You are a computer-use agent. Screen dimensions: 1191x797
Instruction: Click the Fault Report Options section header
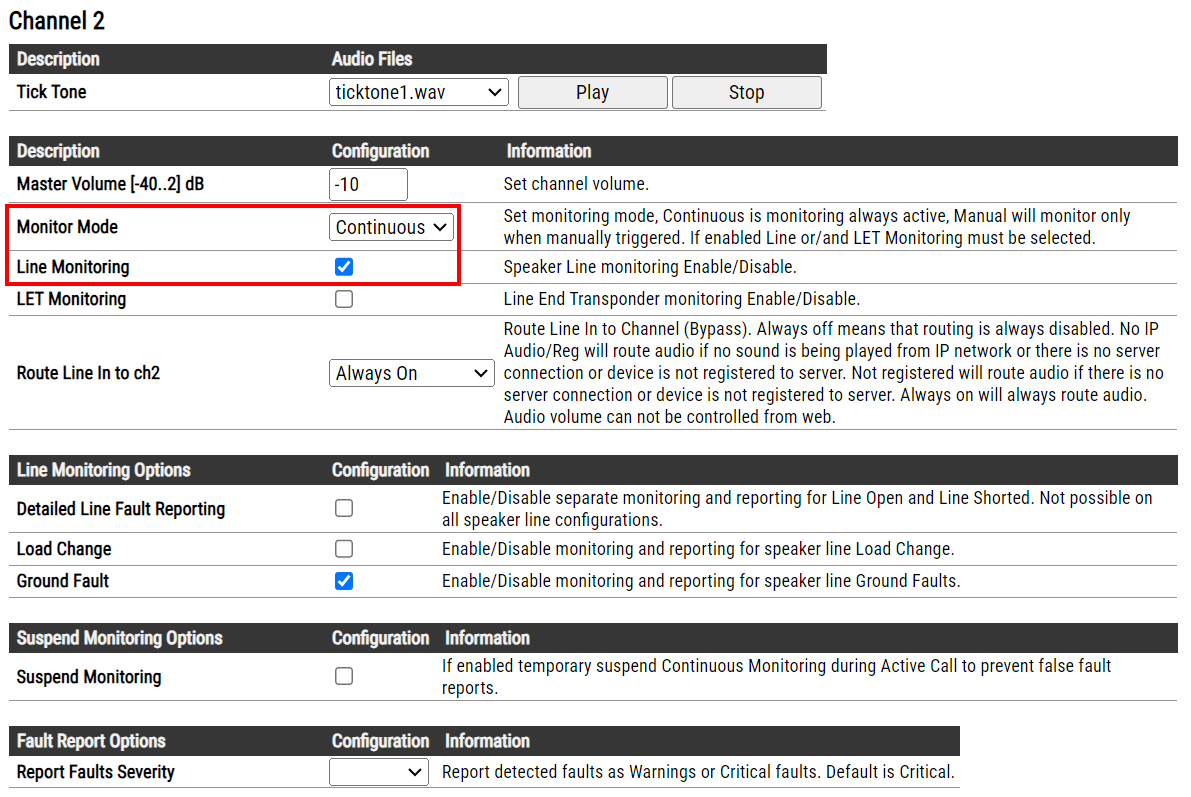(x=91, y=741)
